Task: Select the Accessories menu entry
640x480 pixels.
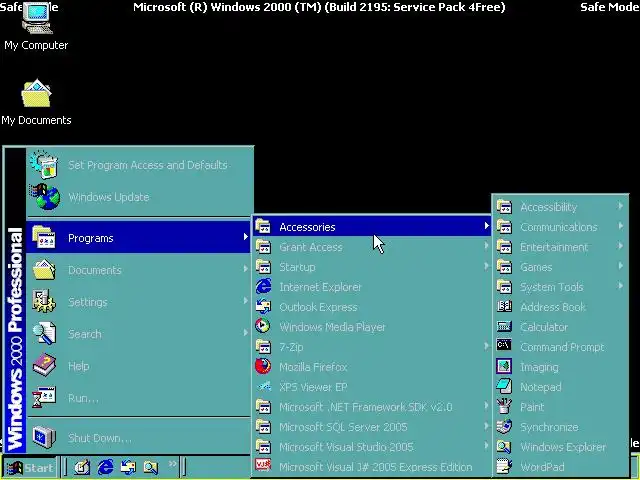Action: tap(372, 227)
